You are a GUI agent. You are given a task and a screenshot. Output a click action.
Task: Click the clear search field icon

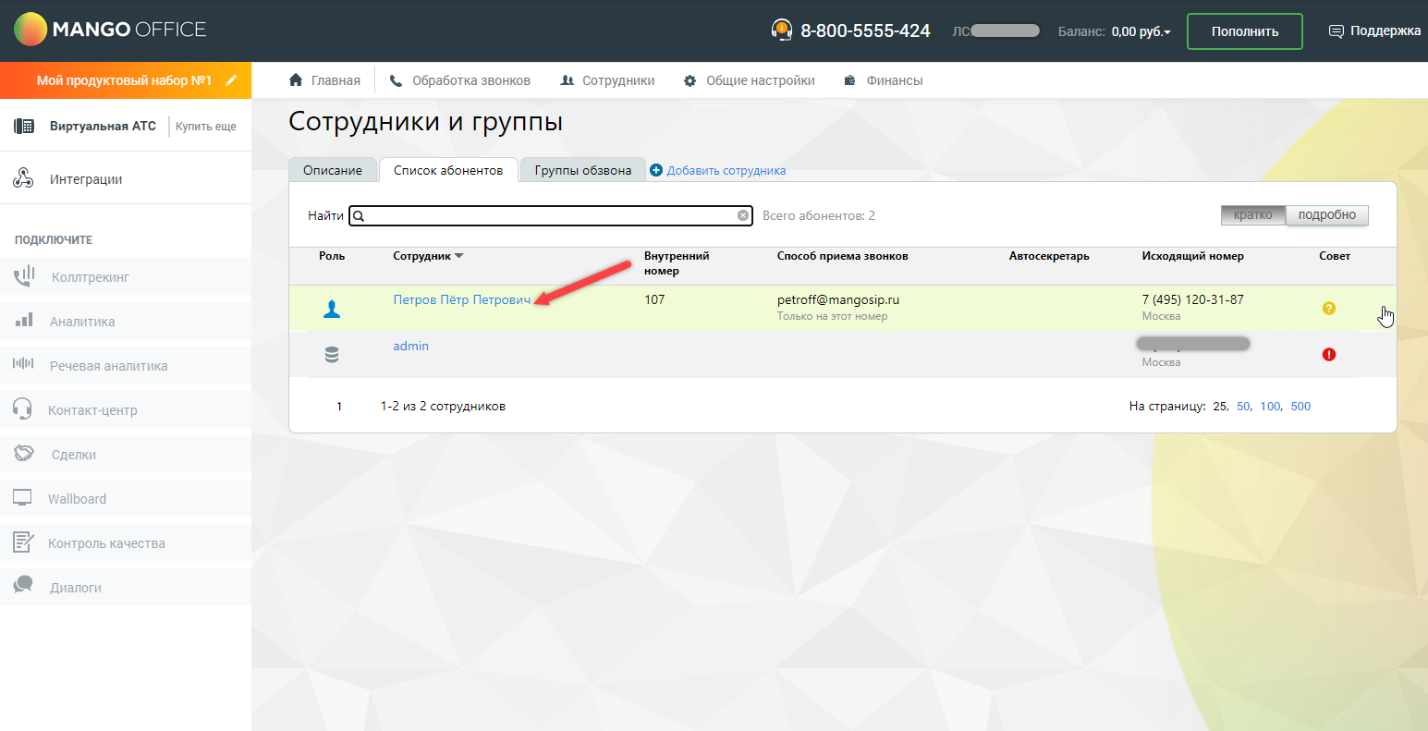[743, 216]
